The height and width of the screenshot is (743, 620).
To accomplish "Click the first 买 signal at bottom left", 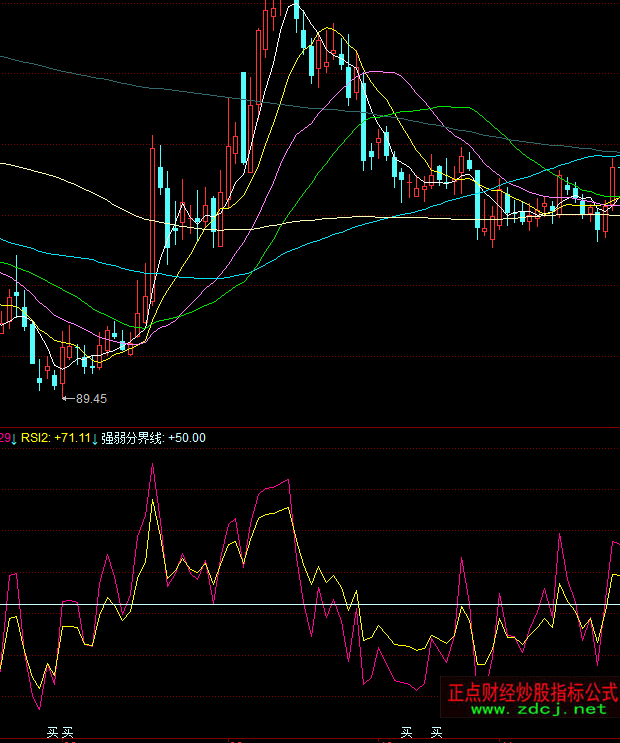I will coord(52,733).
